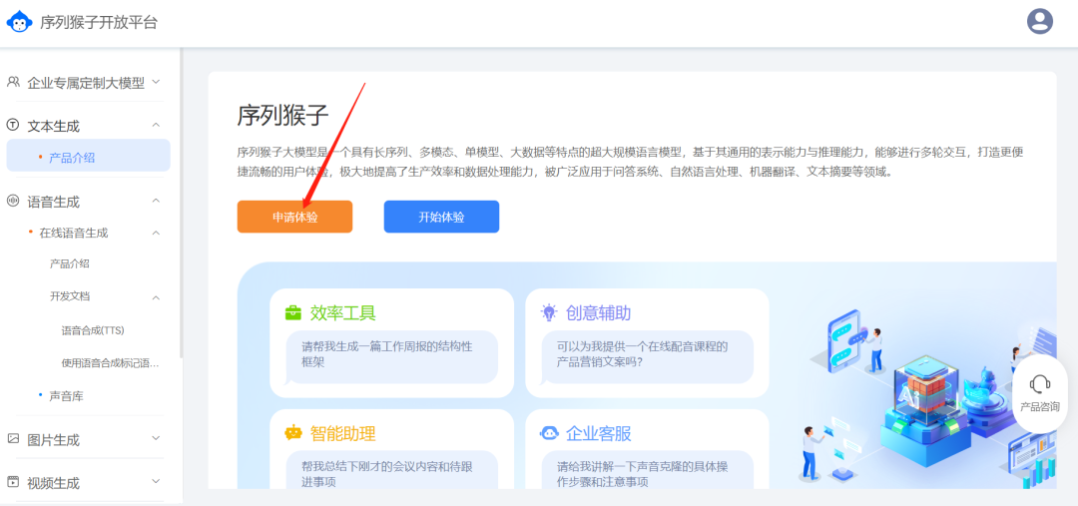Select the weekly report framework prompt card
The height and width of the screenshot is (506, 1078).
pyautogui.click(x=384, y=354)
